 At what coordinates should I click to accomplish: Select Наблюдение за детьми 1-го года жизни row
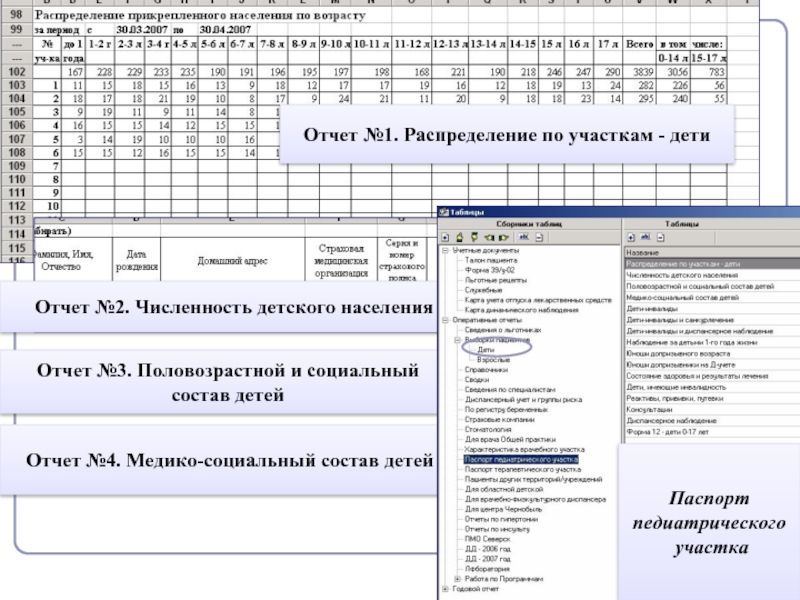point(712,342)
